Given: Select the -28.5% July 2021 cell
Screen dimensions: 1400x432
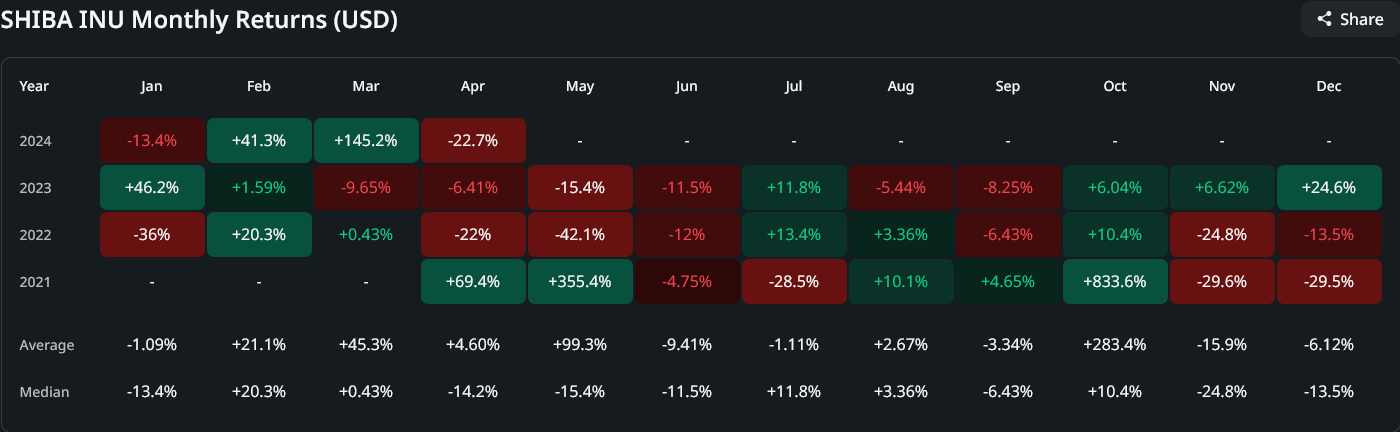Looking at the screenshot, I should [794, 282].
